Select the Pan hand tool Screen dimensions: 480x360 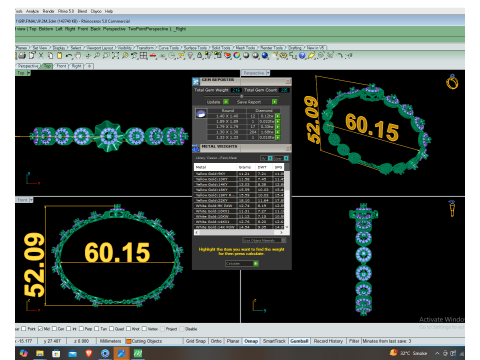click(78, 56)
